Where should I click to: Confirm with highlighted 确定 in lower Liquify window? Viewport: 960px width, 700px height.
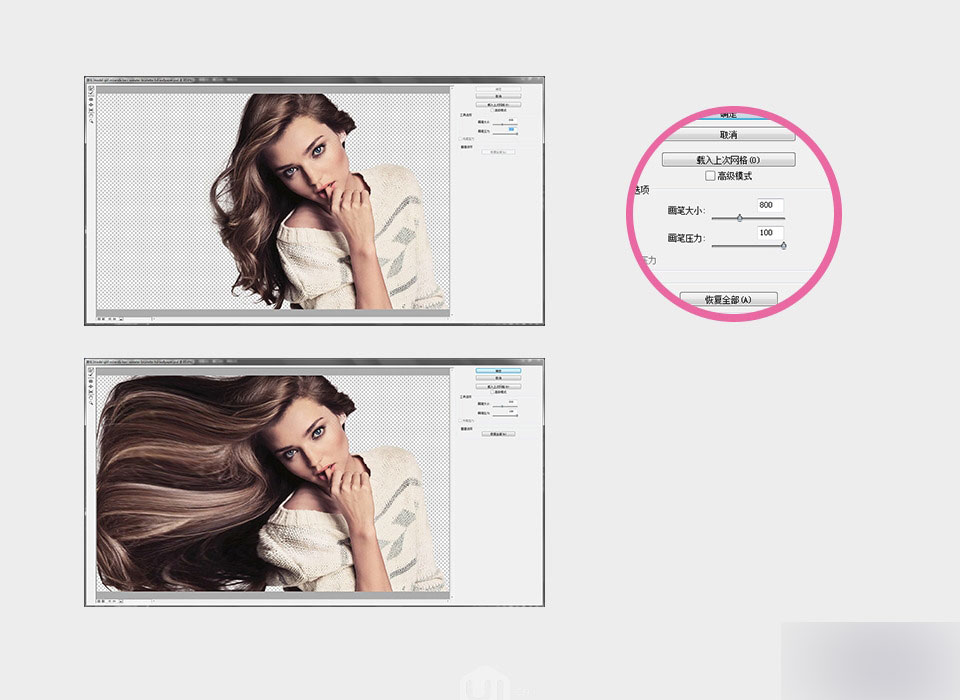[x=498, y=371]
